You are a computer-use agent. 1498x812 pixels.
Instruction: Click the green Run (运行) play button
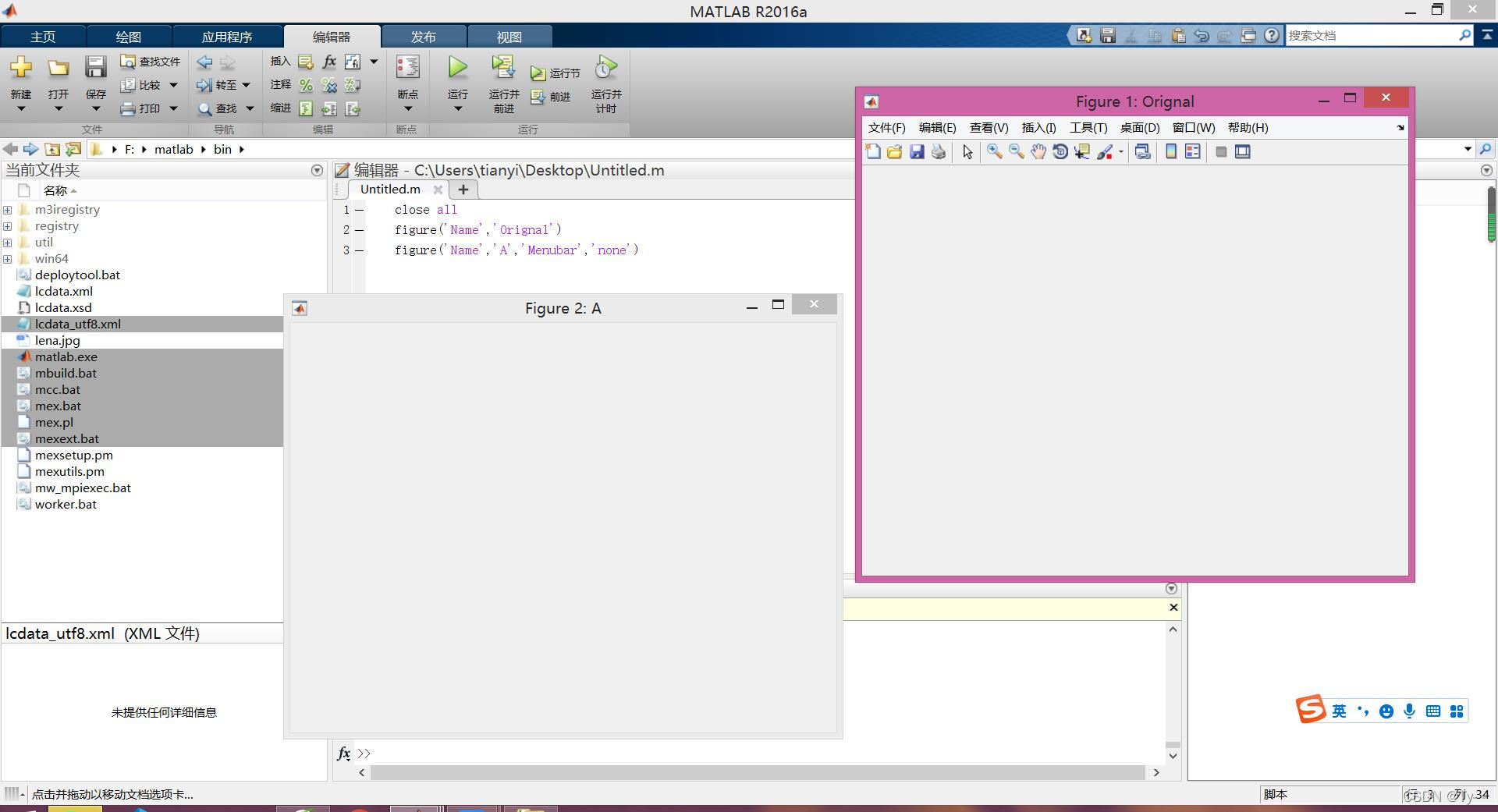458,67
